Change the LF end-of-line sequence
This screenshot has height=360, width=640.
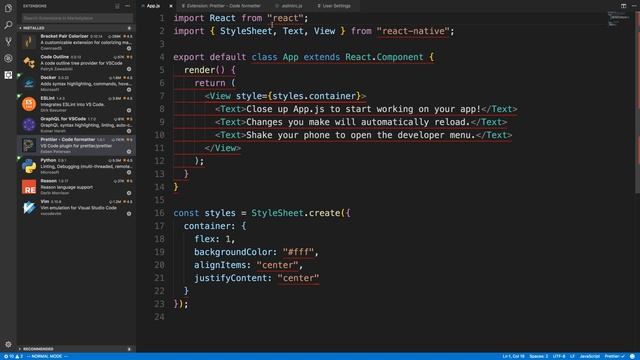(572, 356)
